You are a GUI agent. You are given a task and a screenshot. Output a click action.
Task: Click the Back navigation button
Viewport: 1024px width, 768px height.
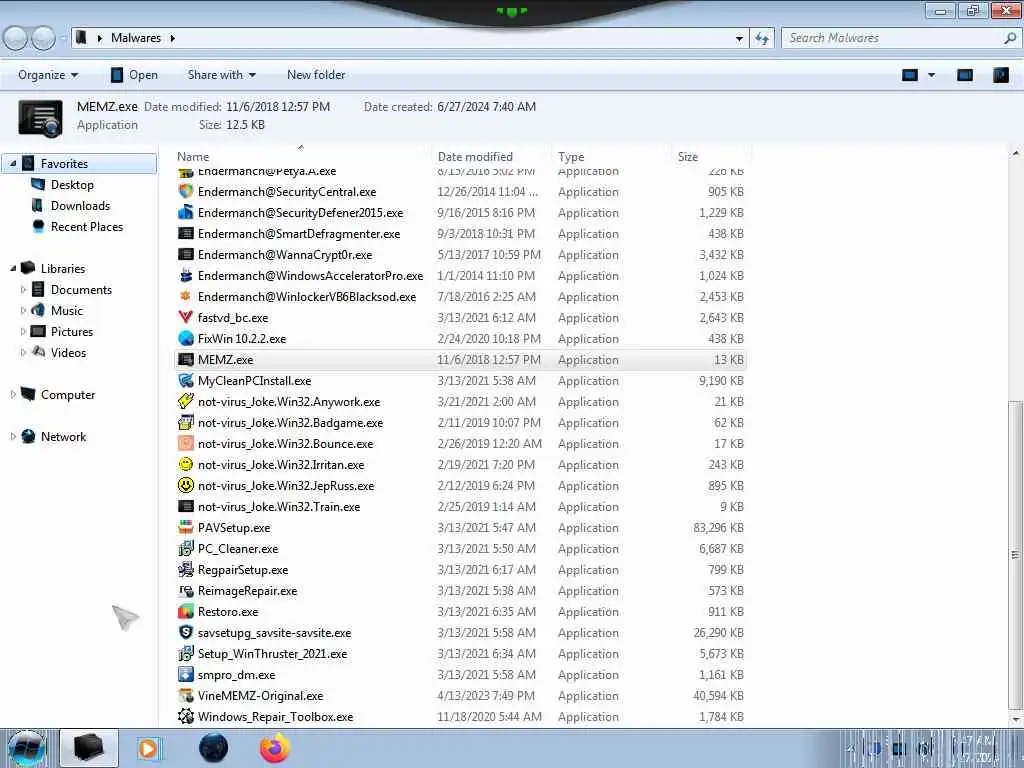[16, 39]
